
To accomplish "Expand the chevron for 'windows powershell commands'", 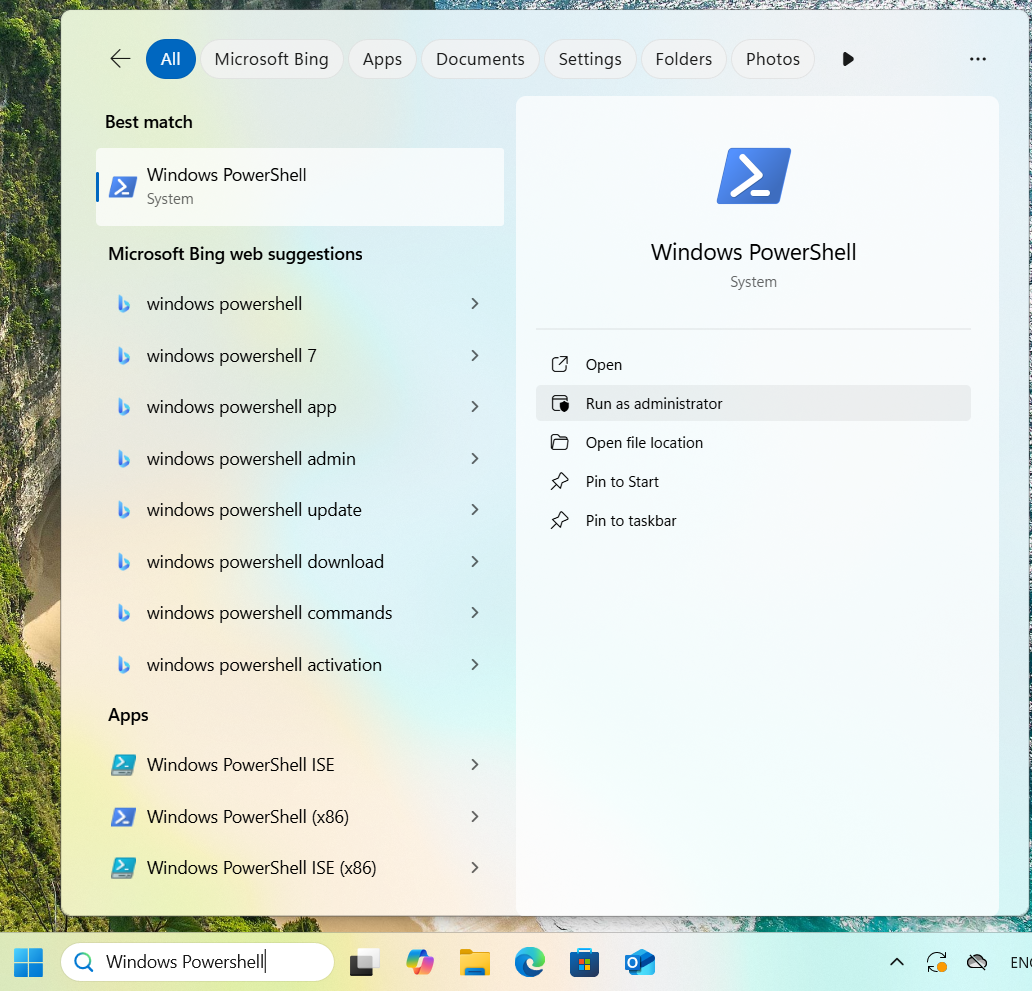I will click(x=475, y=613).
